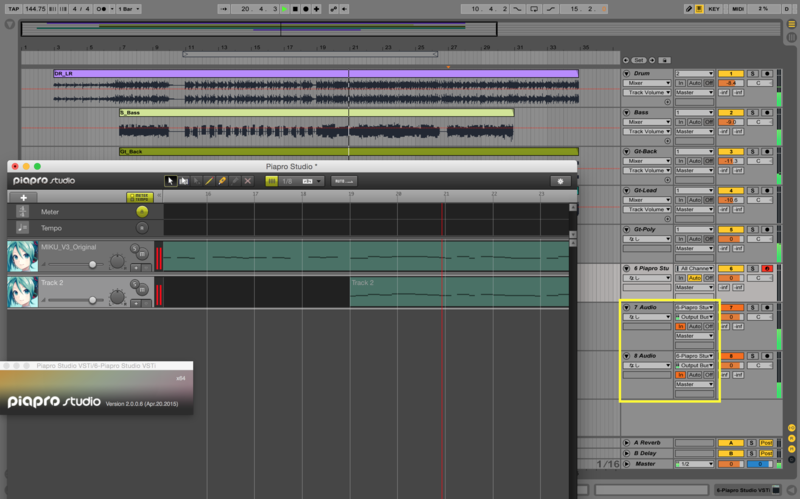Click the Drum track volume field -8.4
The width and height of the screenshot is (800, 499).
pyautogui.click(x=731, y=83)
